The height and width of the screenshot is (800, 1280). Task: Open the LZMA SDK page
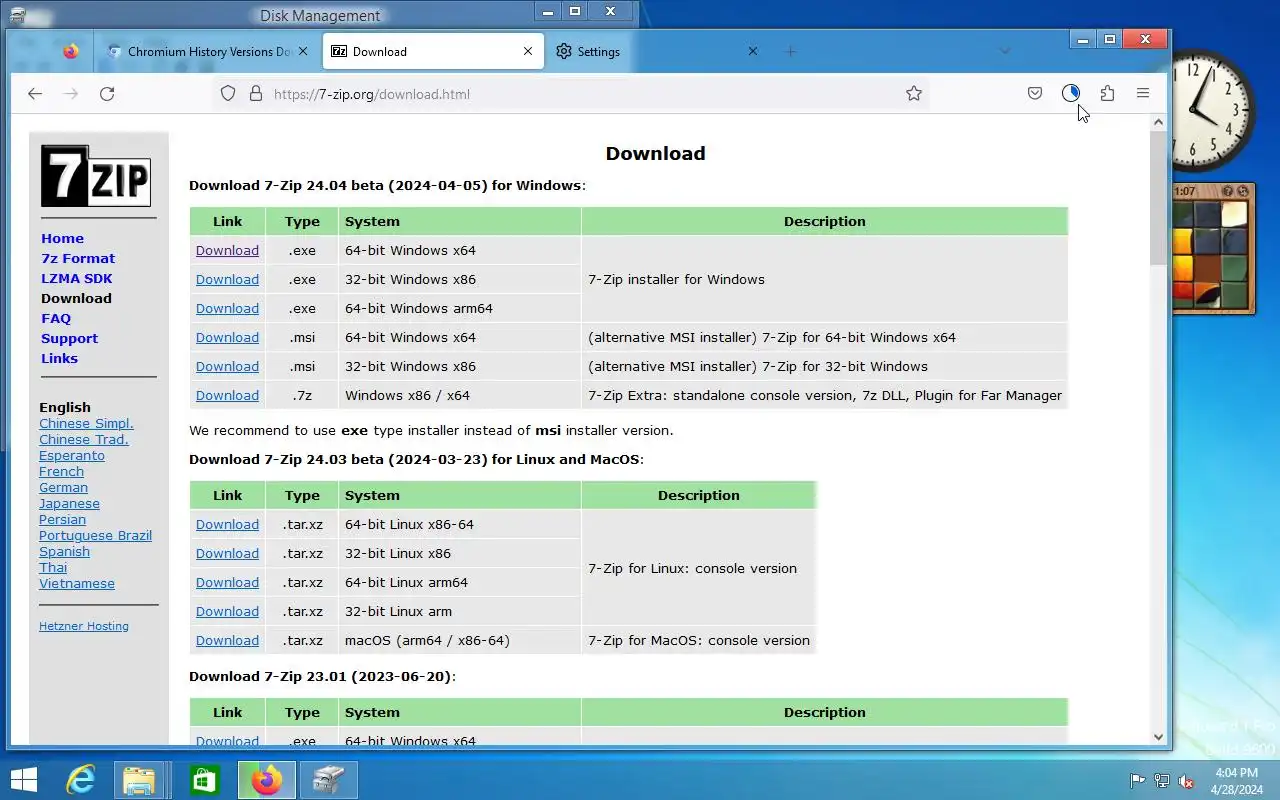pyautogui.click(x=76, y=278)
